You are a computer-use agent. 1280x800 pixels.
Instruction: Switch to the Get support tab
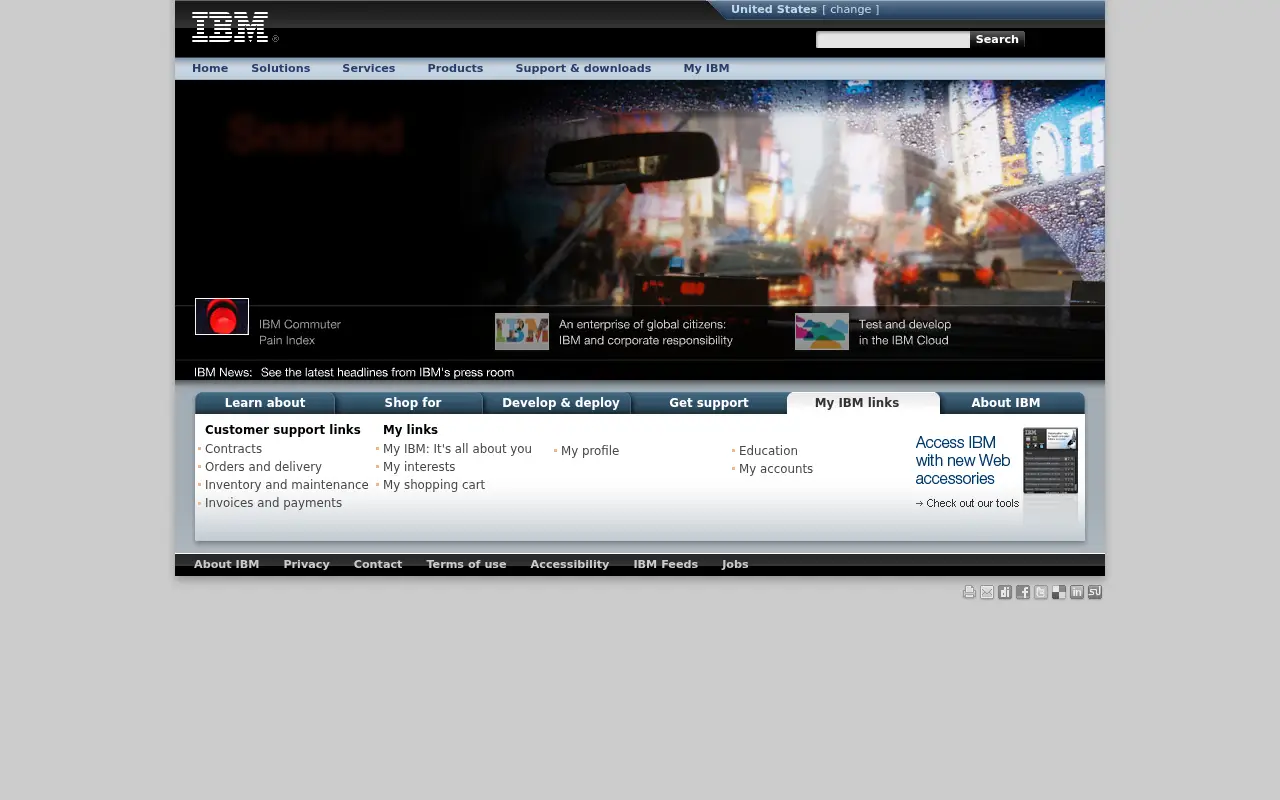(709, 403)
